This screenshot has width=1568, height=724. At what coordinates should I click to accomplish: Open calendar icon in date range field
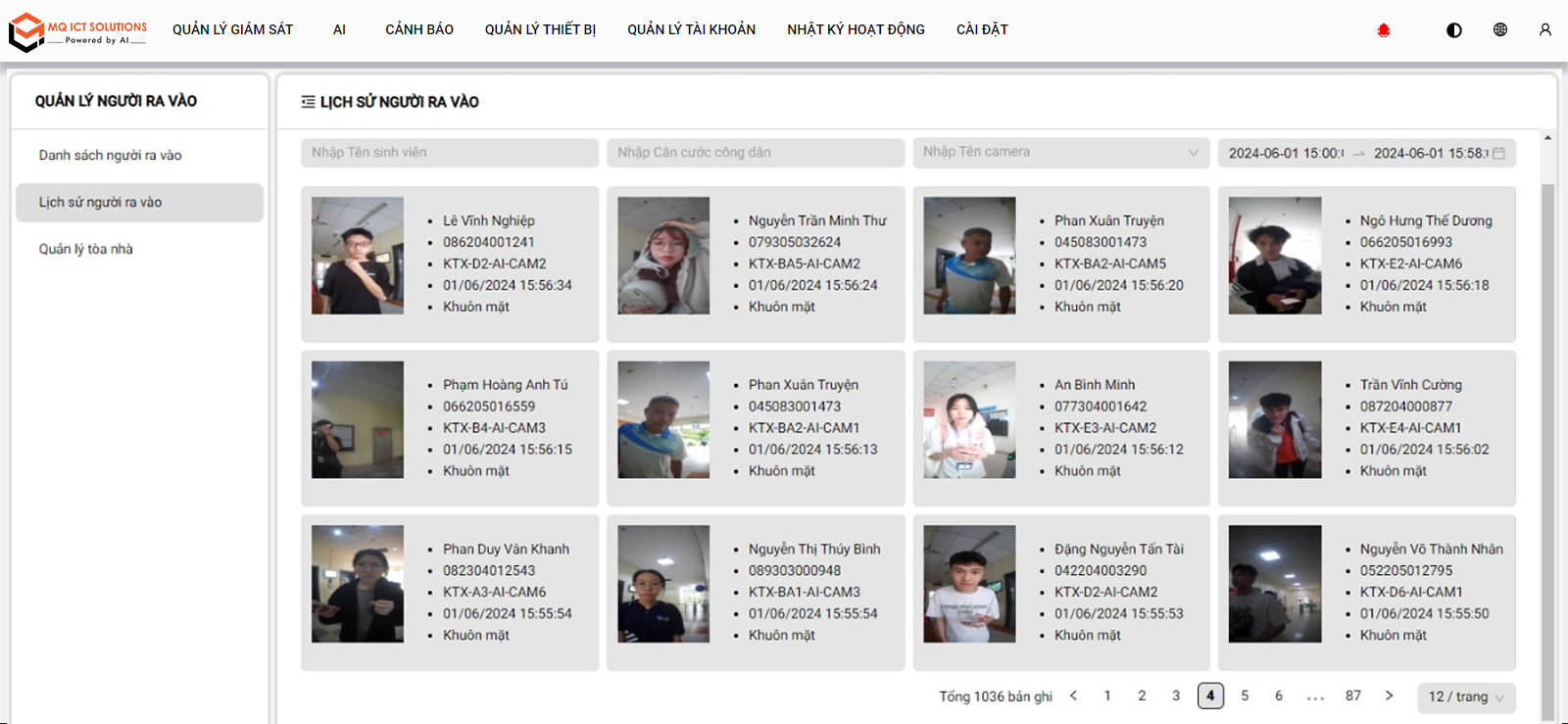click(x=1499, y=153)
